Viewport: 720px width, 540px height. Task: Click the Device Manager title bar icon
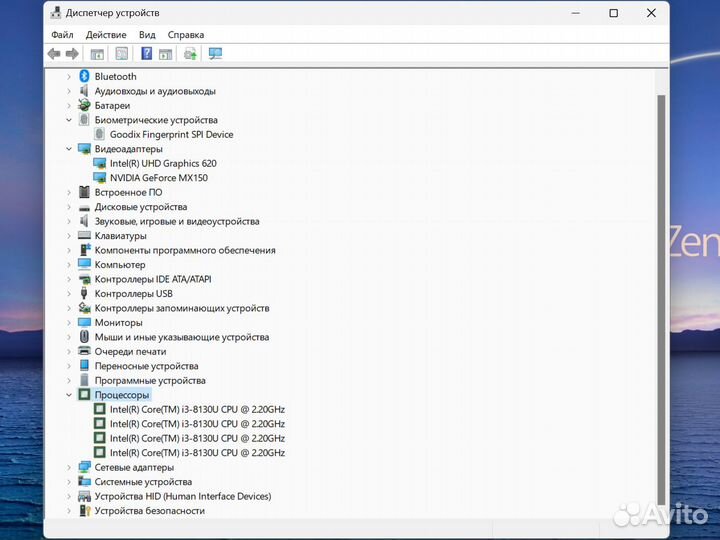click(x=56, y=12)
